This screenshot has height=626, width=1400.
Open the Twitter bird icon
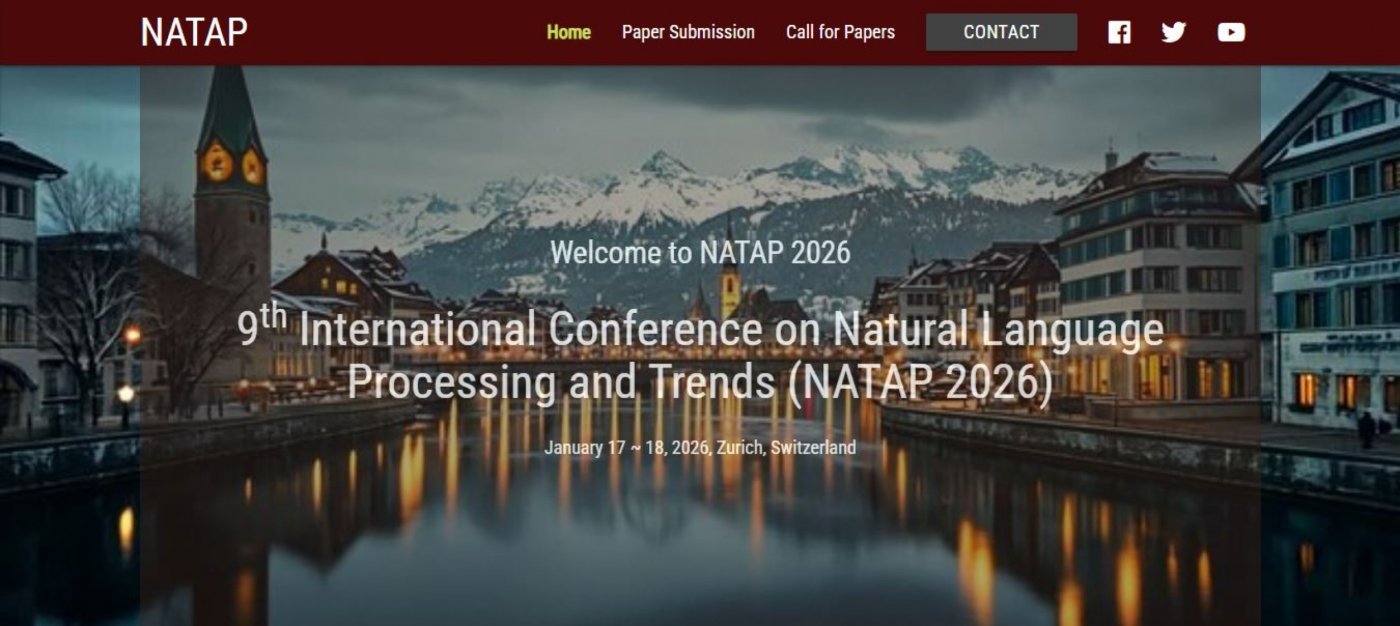click(1174, 32)
